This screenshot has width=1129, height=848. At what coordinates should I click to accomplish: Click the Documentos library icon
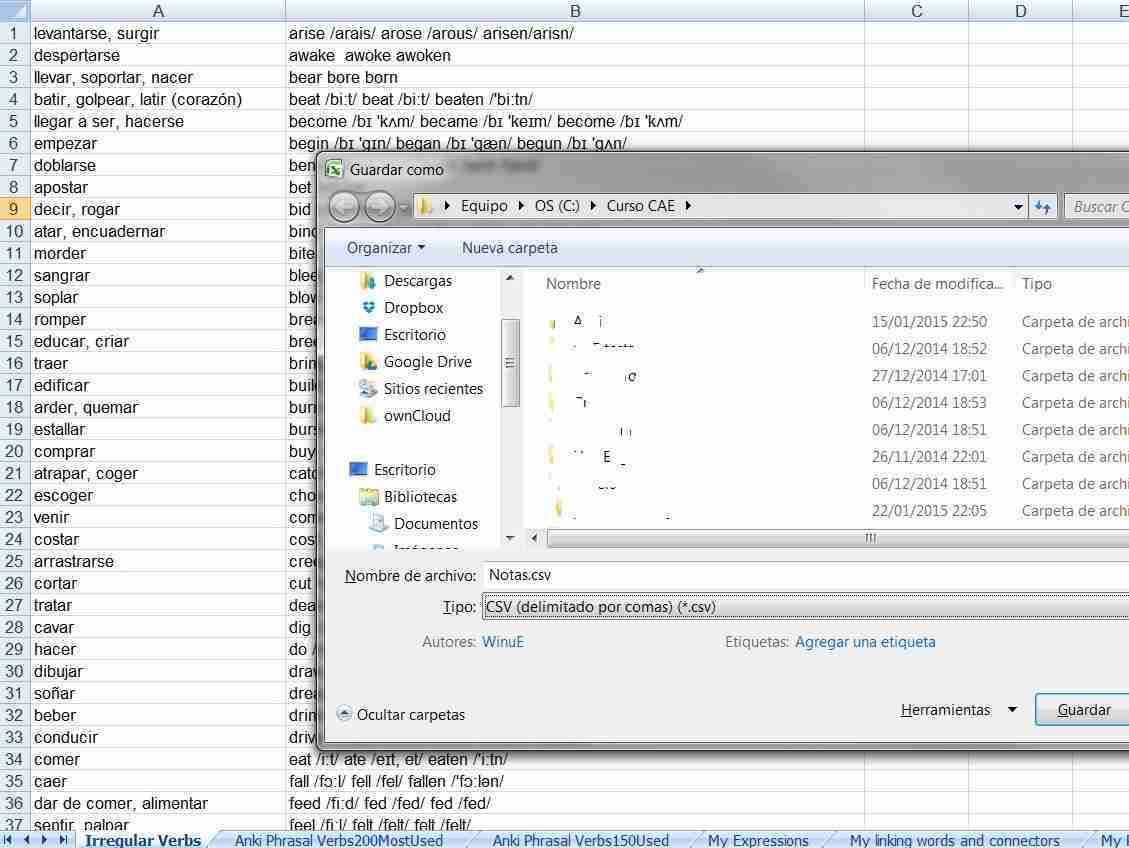coord(379,523)
